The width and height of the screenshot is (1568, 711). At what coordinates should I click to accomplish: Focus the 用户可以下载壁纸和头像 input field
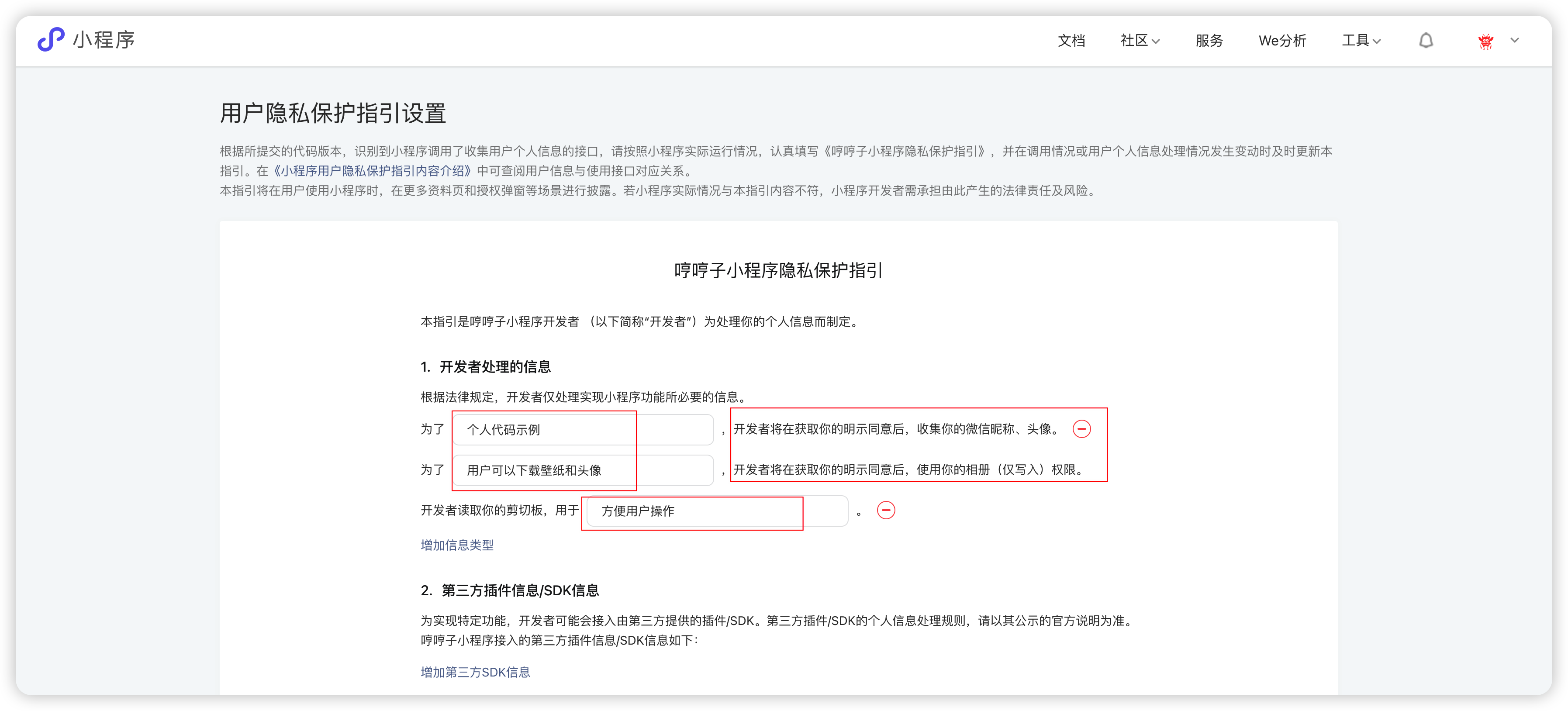point(583,470)
